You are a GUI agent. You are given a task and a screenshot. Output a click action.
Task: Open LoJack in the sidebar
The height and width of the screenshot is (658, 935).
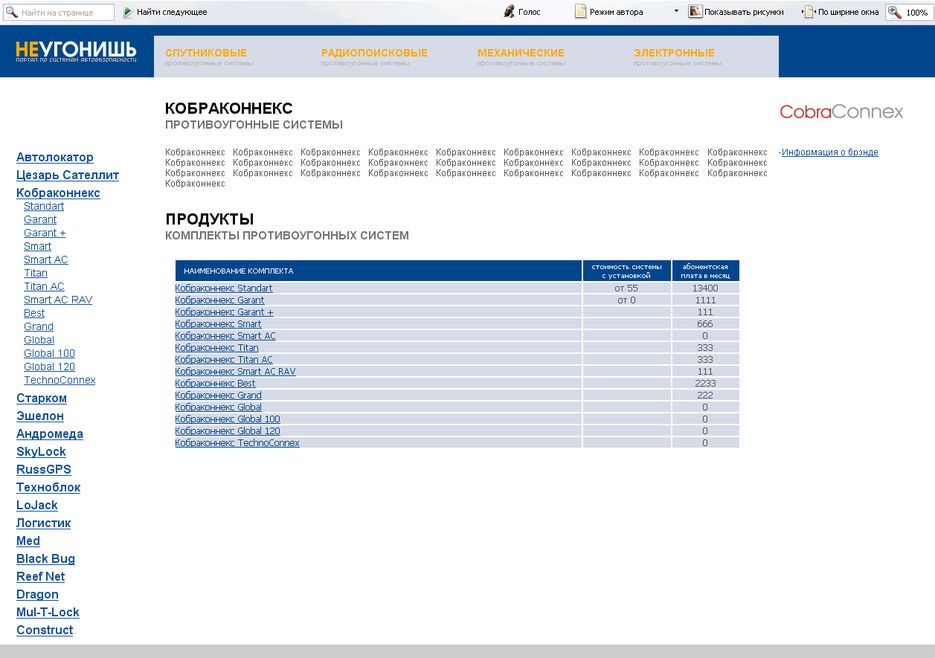pyautogui.click(x=37, y=506)
